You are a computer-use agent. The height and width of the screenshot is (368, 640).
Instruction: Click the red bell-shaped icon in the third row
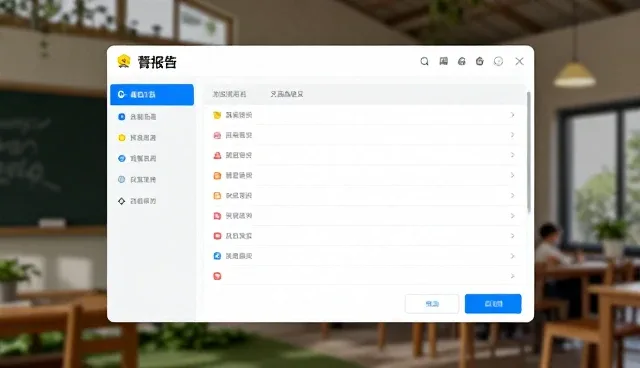217,155
